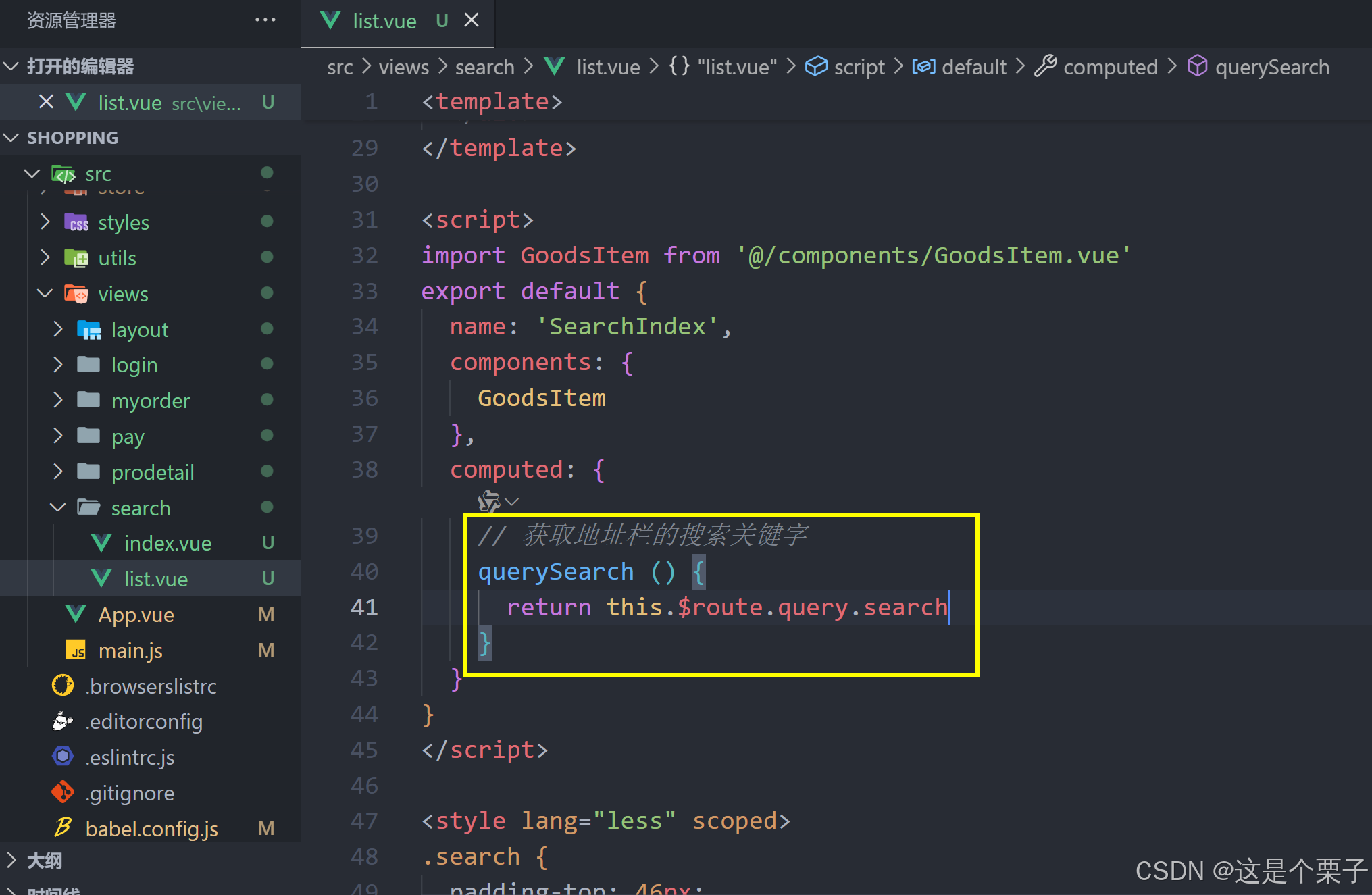The height and width of the screenshot is (895, 1372).
Task: Click the ESLint hexagon icon
Action: click(63, 756)
